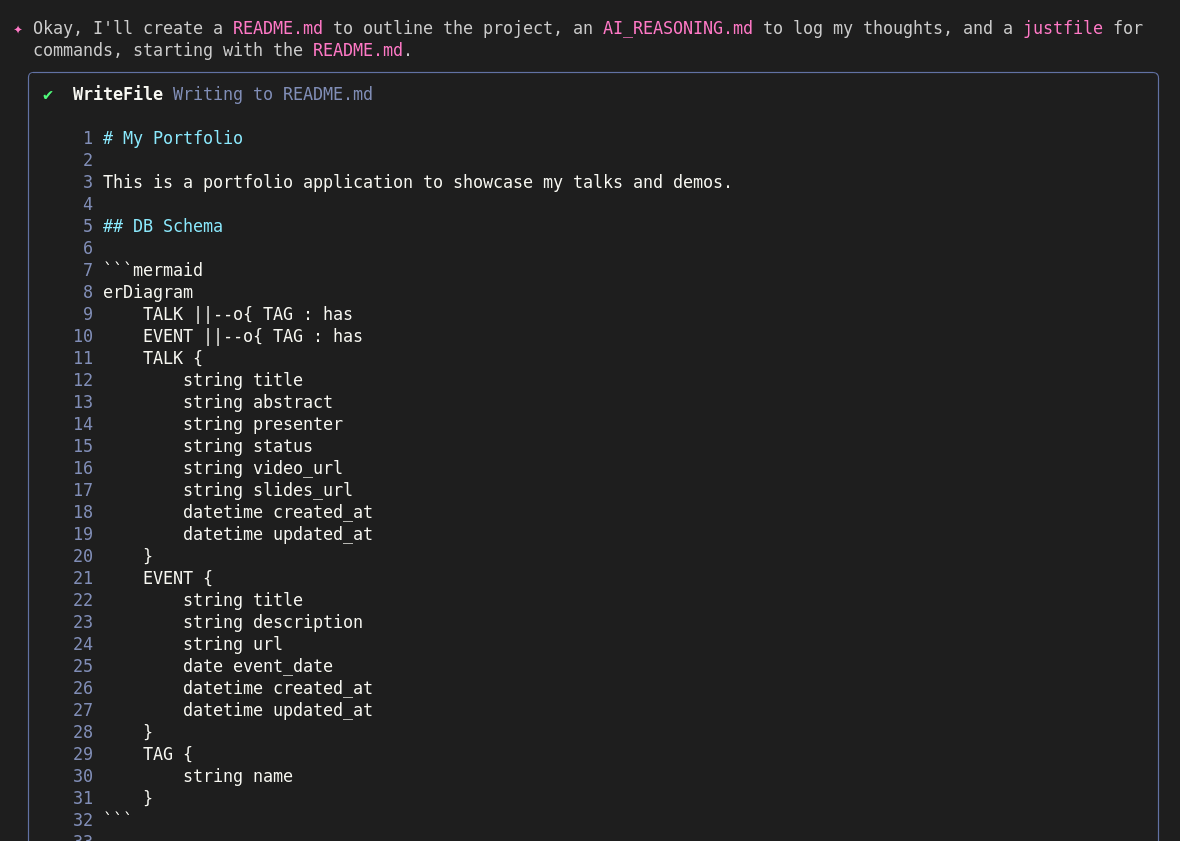Click the 'string slides_url' field line
The width and height of the screenshot is (1180, 841).
tap(267, 490)
